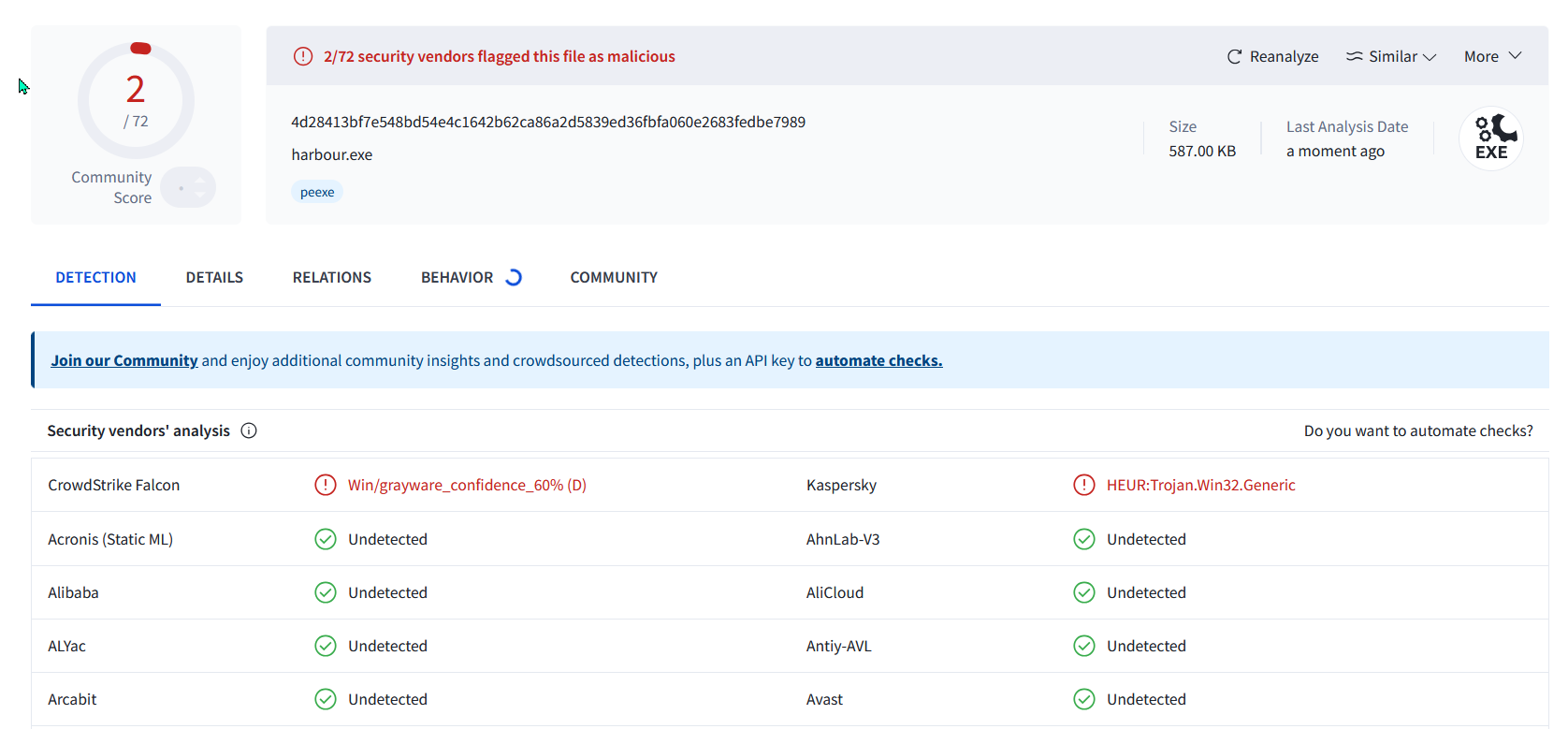Toggle the Community Score vote control

188,187
